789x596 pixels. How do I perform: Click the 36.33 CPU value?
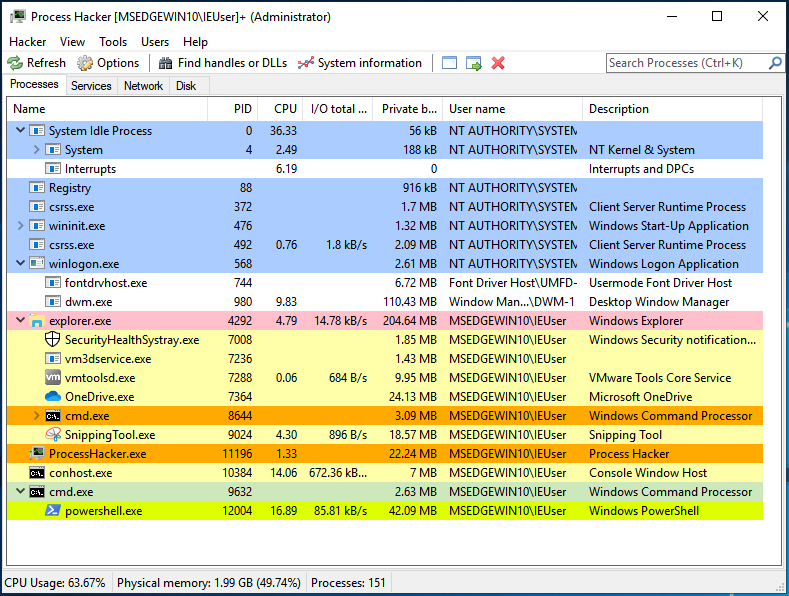(283, 131)
